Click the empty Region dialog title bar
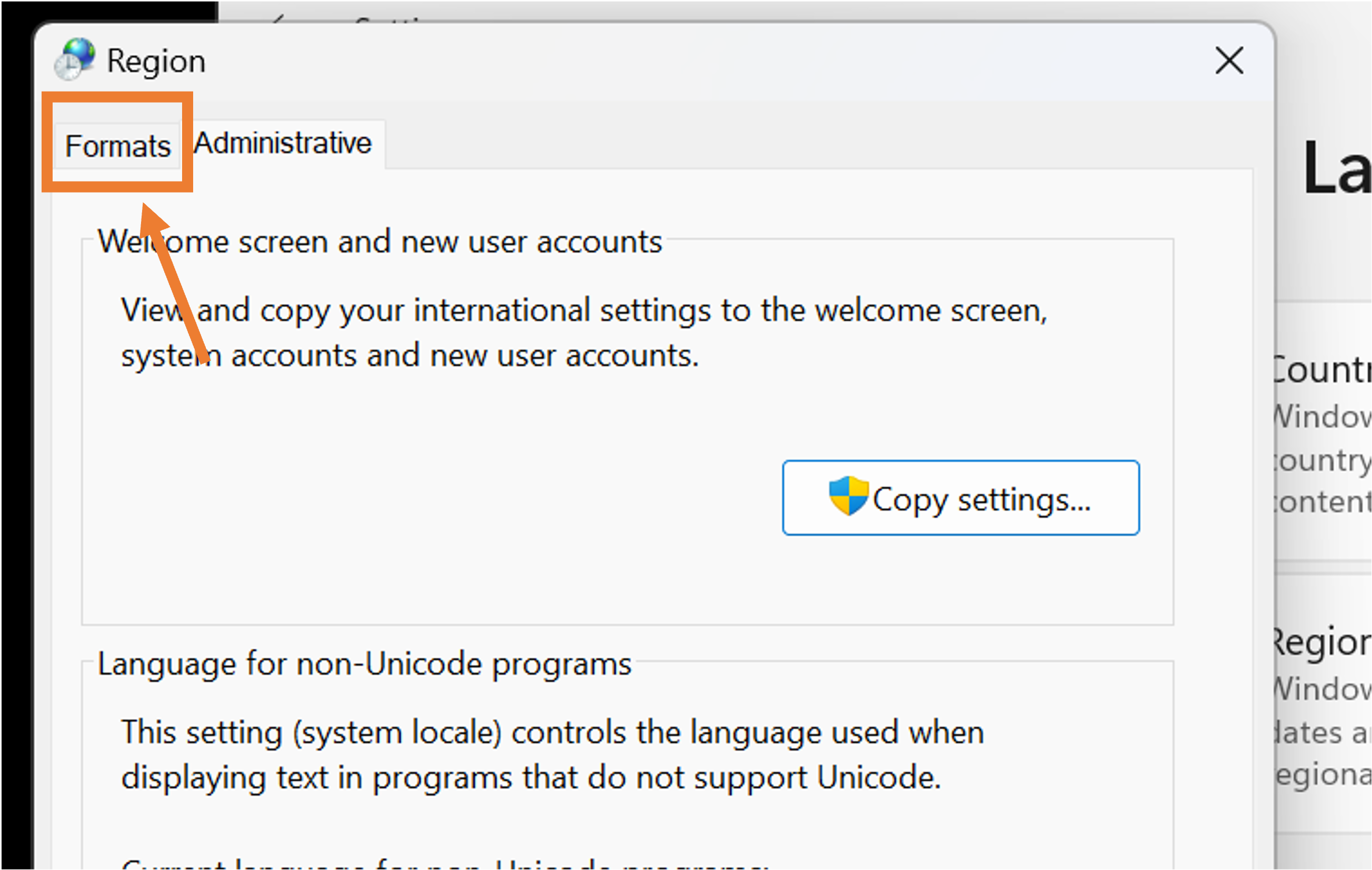 (x=684, y=60)
